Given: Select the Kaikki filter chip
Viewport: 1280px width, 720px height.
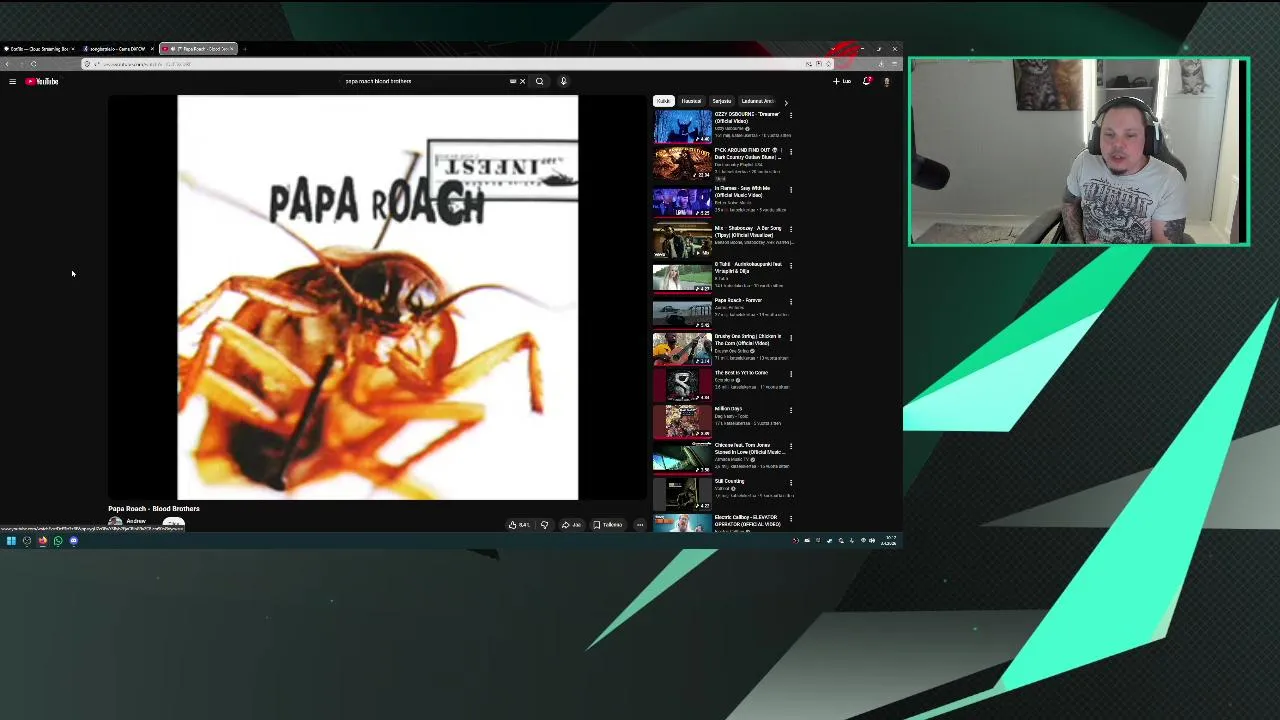Looking at the screenshot, I should coord(663,101).
